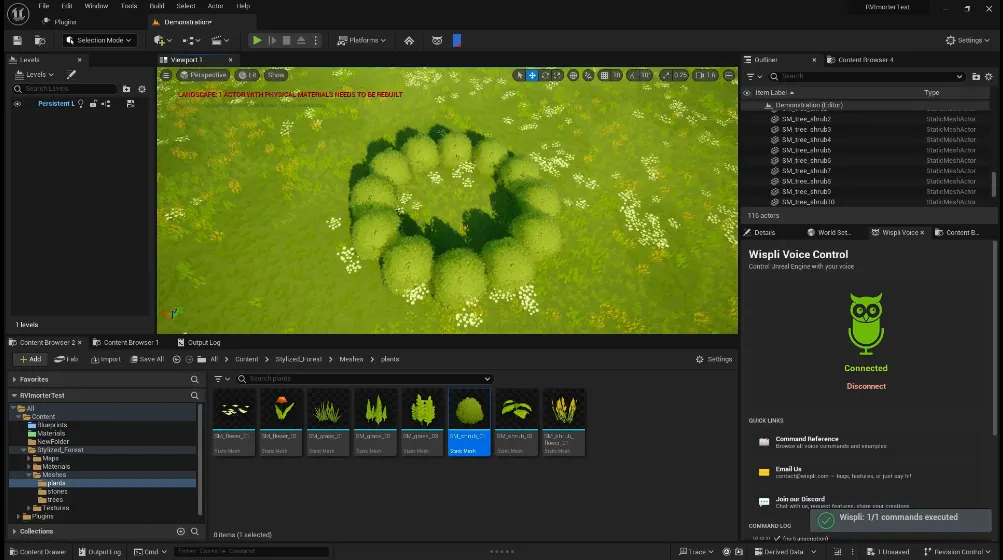Switch to the Output Log tab

point(202,343)
